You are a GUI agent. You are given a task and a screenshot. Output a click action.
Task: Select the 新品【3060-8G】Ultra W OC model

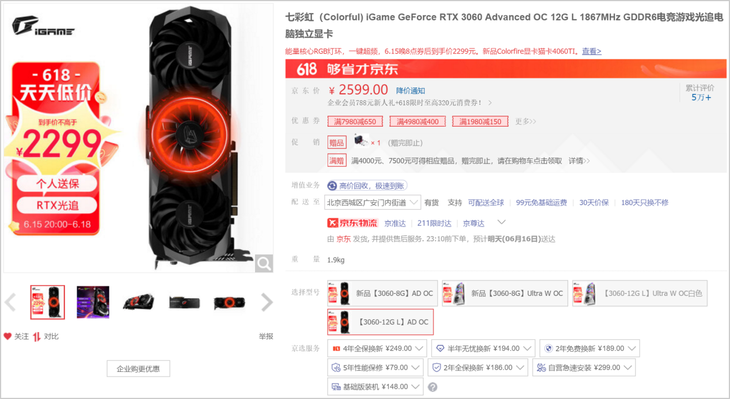(505, 293)
